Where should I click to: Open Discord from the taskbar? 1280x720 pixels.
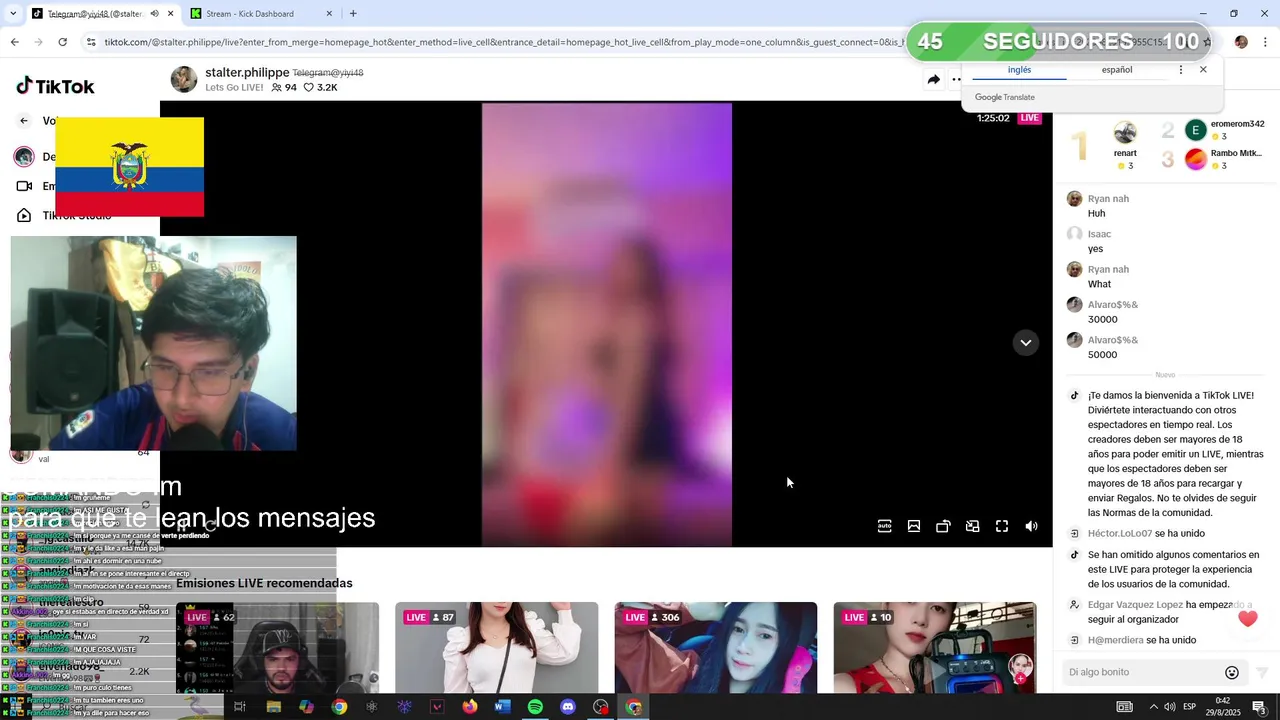(x=568, y=707)
